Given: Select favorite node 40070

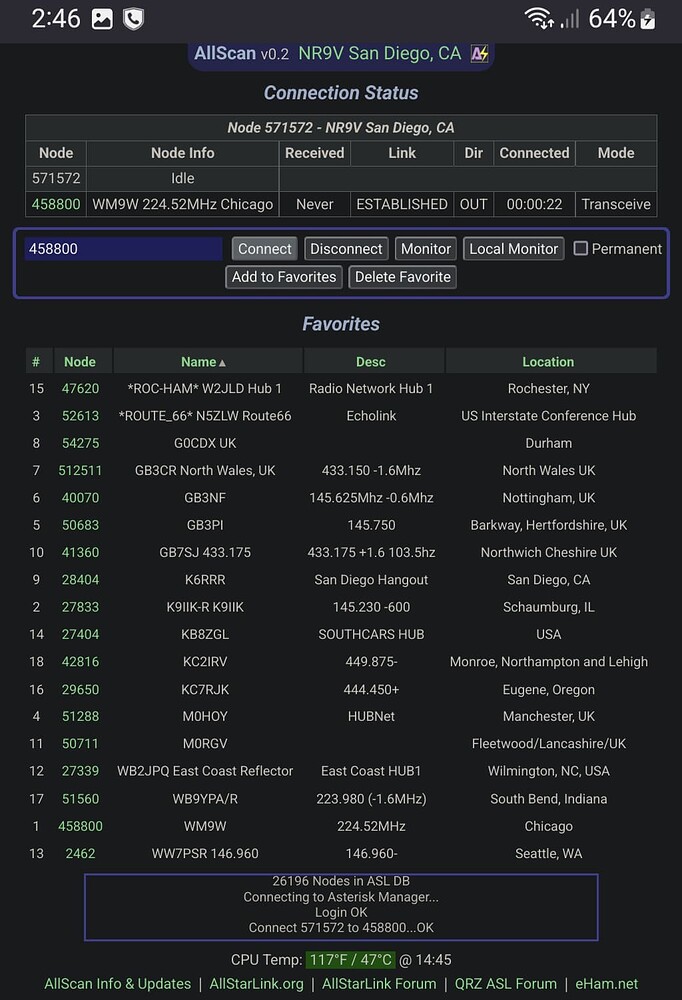Looking at the screenshot, I should point(80,498).
